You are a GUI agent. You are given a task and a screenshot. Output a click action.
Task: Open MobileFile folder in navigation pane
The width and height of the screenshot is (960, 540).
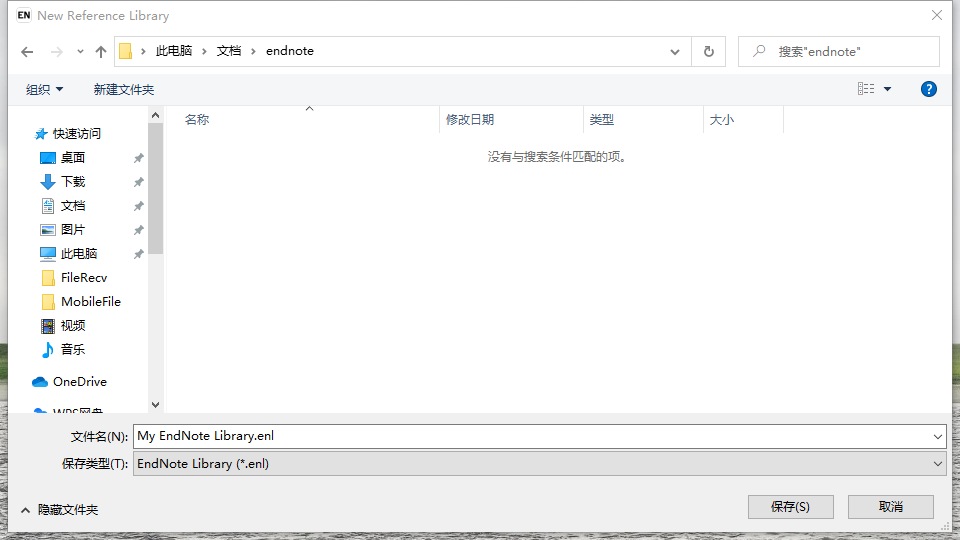click(x=91, y=301)
